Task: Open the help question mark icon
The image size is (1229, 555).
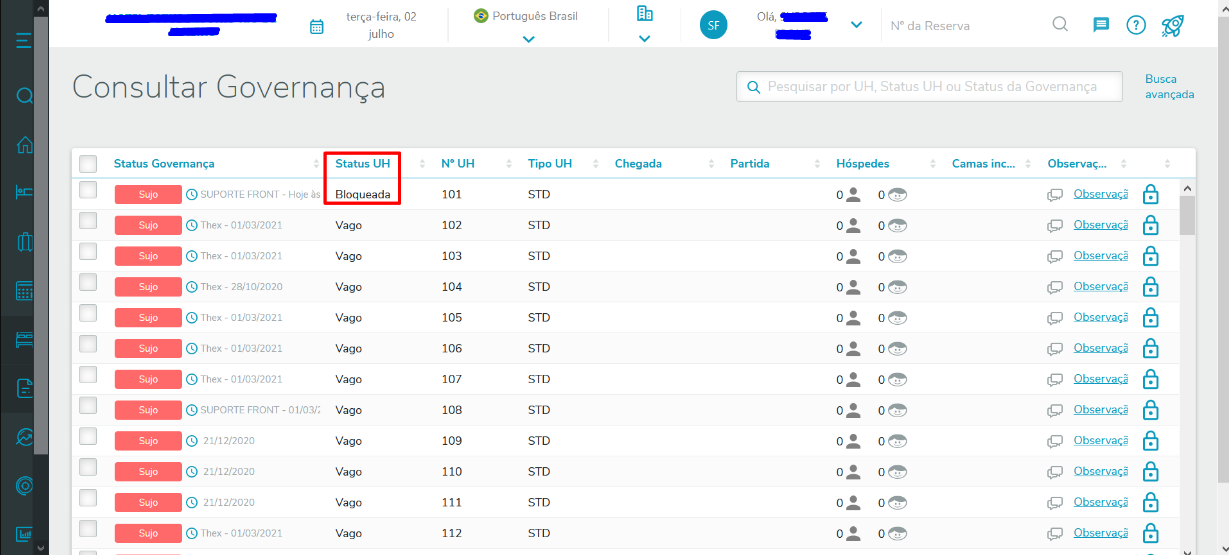Action: [1136, 25]
